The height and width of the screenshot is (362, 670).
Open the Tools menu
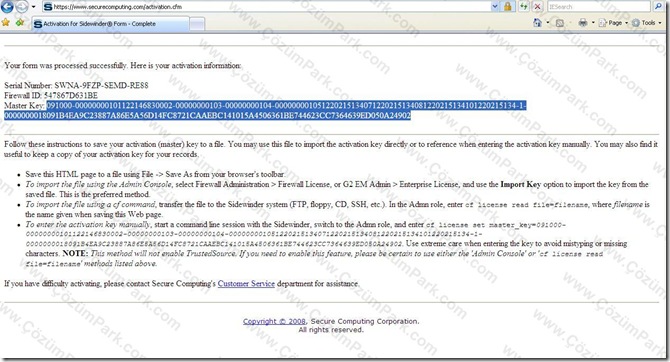[x=647, y=23]
